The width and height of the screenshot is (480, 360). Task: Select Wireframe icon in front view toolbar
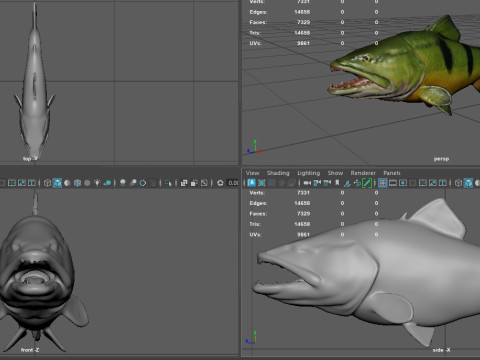click(47, 183)
